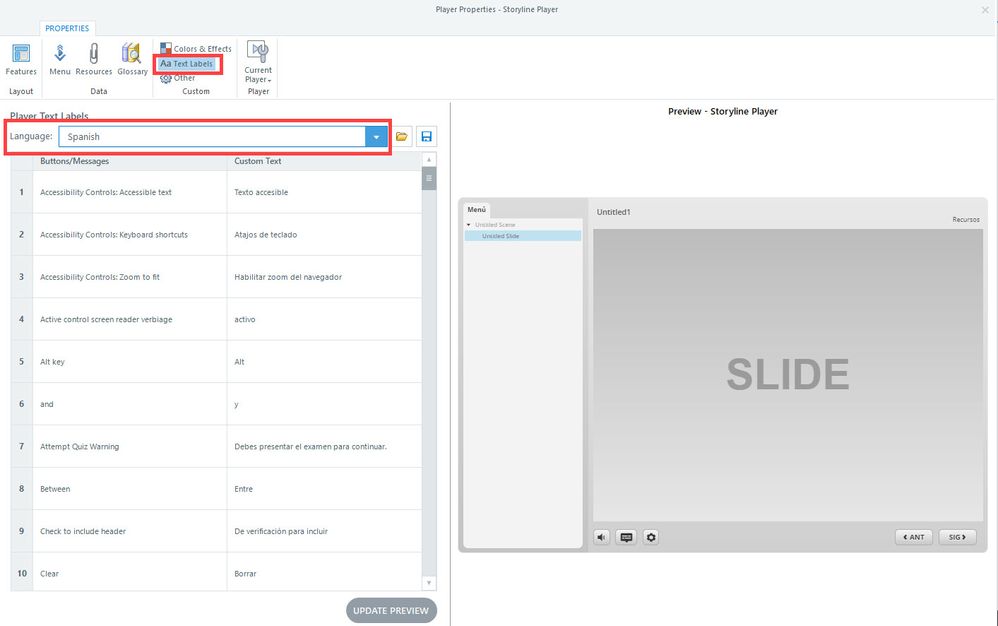Select the 'activo' custom text cell
Image resolution: width=998 pixels, height=626 pixels.
pos(324,319)
